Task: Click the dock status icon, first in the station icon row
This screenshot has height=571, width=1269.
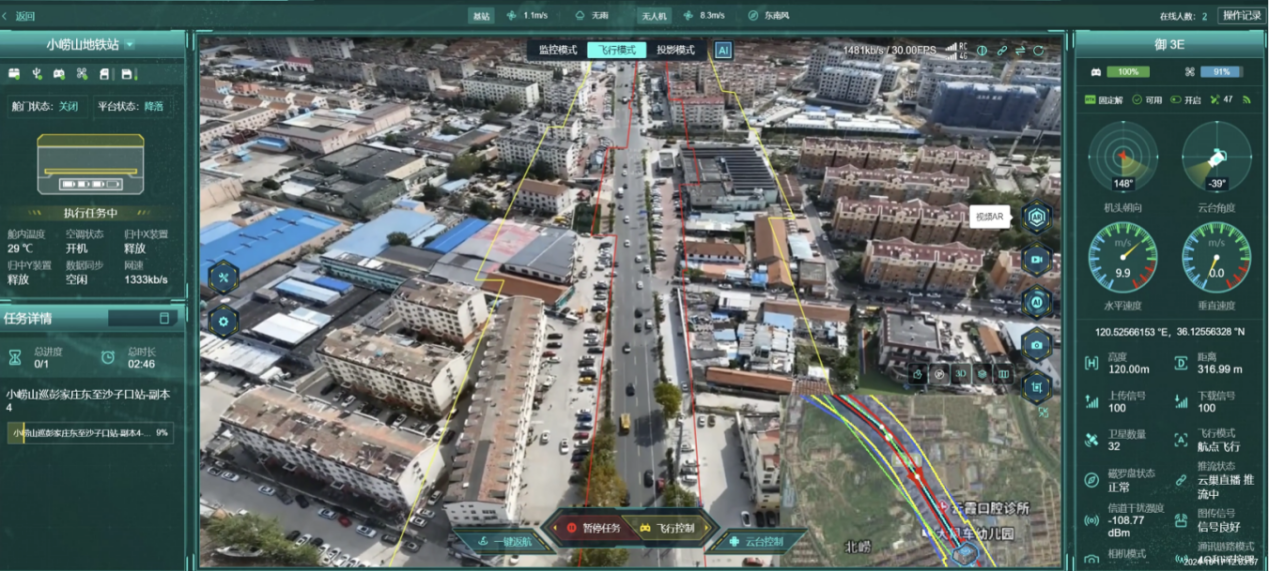Action: [15, 74]
